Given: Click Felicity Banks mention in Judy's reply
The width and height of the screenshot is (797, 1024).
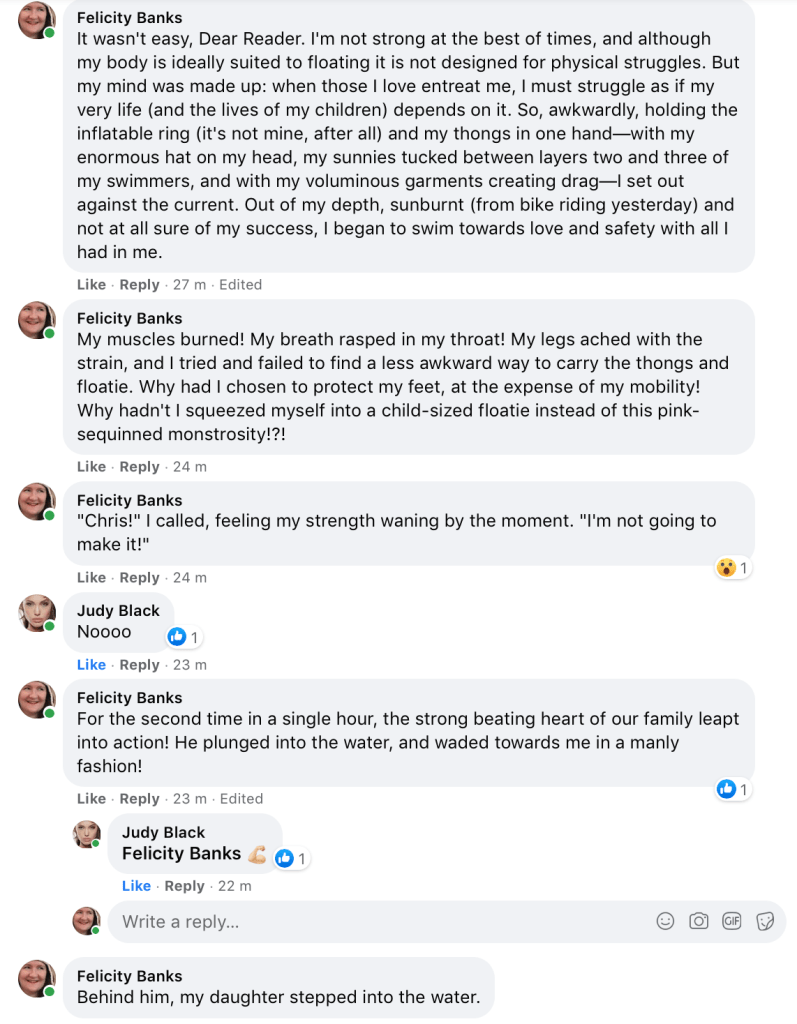Looking at the screenshot, I should (181, 853).
